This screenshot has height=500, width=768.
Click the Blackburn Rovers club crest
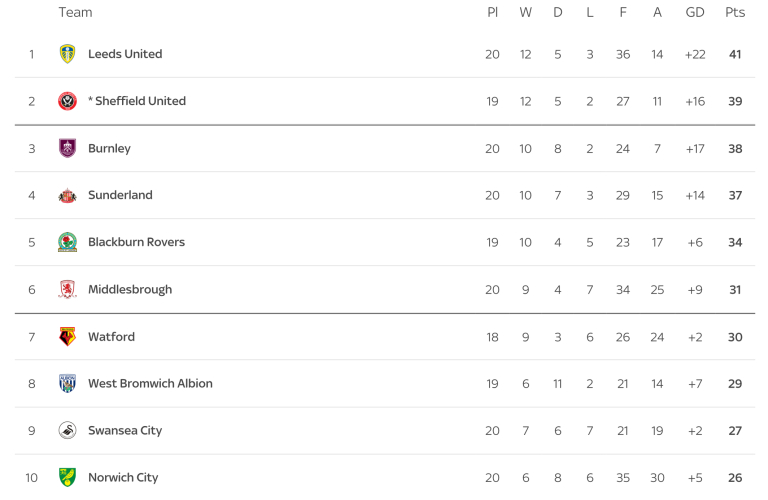pos(67,242)
